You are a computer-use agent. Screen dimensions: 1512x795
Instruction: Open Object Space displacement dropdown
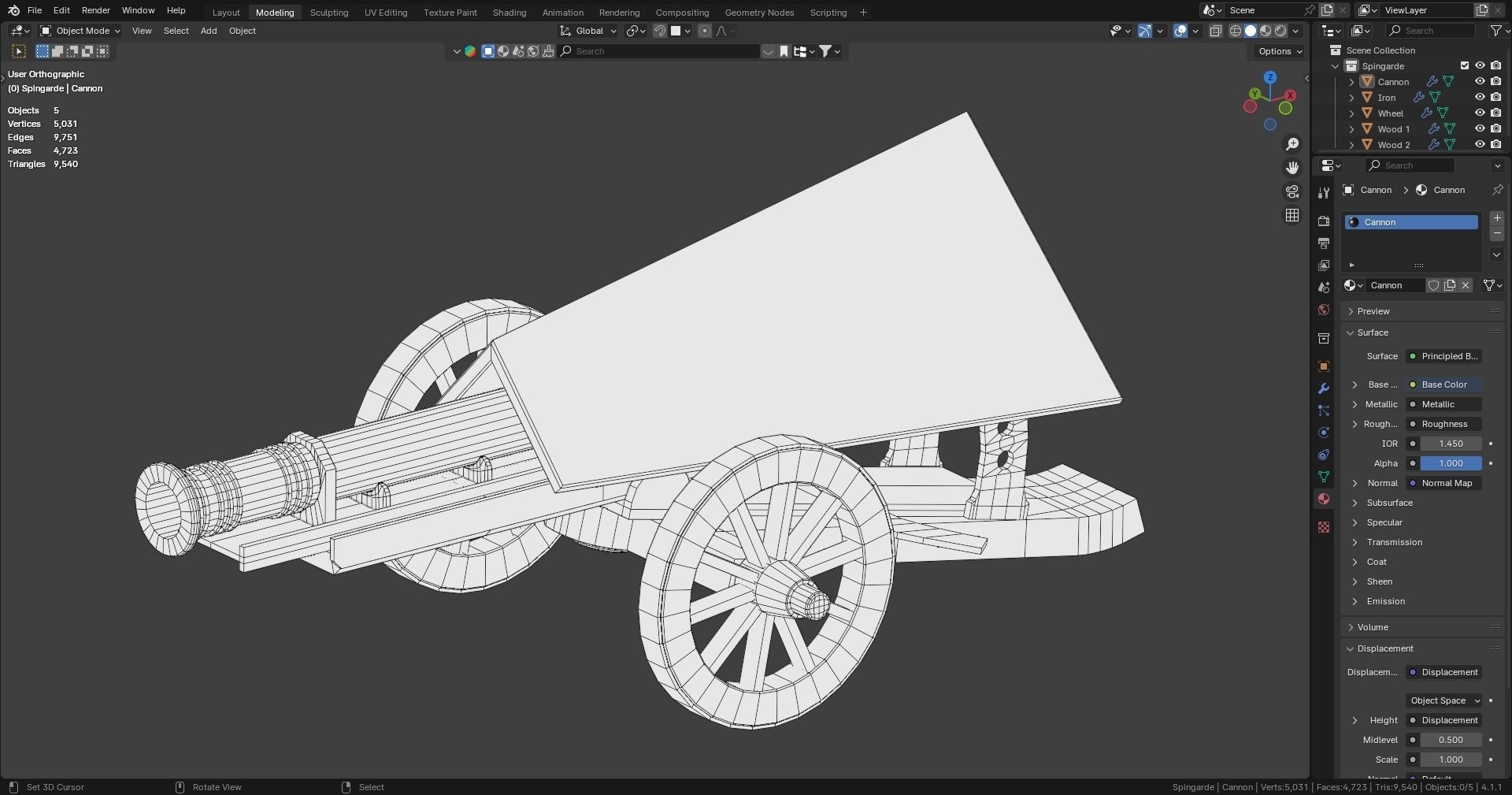click(1444, 700)
